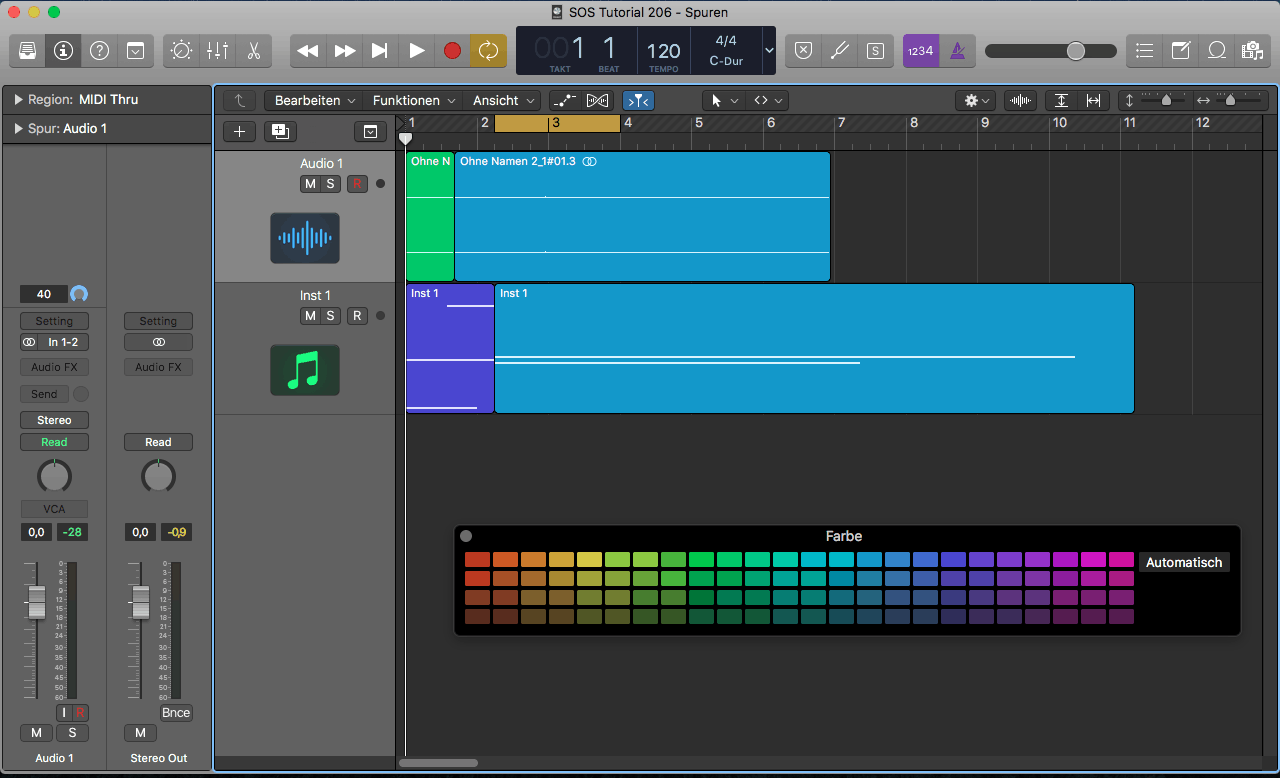
Task: Click the Audio 1 waveform track icon
Action: 305,238
